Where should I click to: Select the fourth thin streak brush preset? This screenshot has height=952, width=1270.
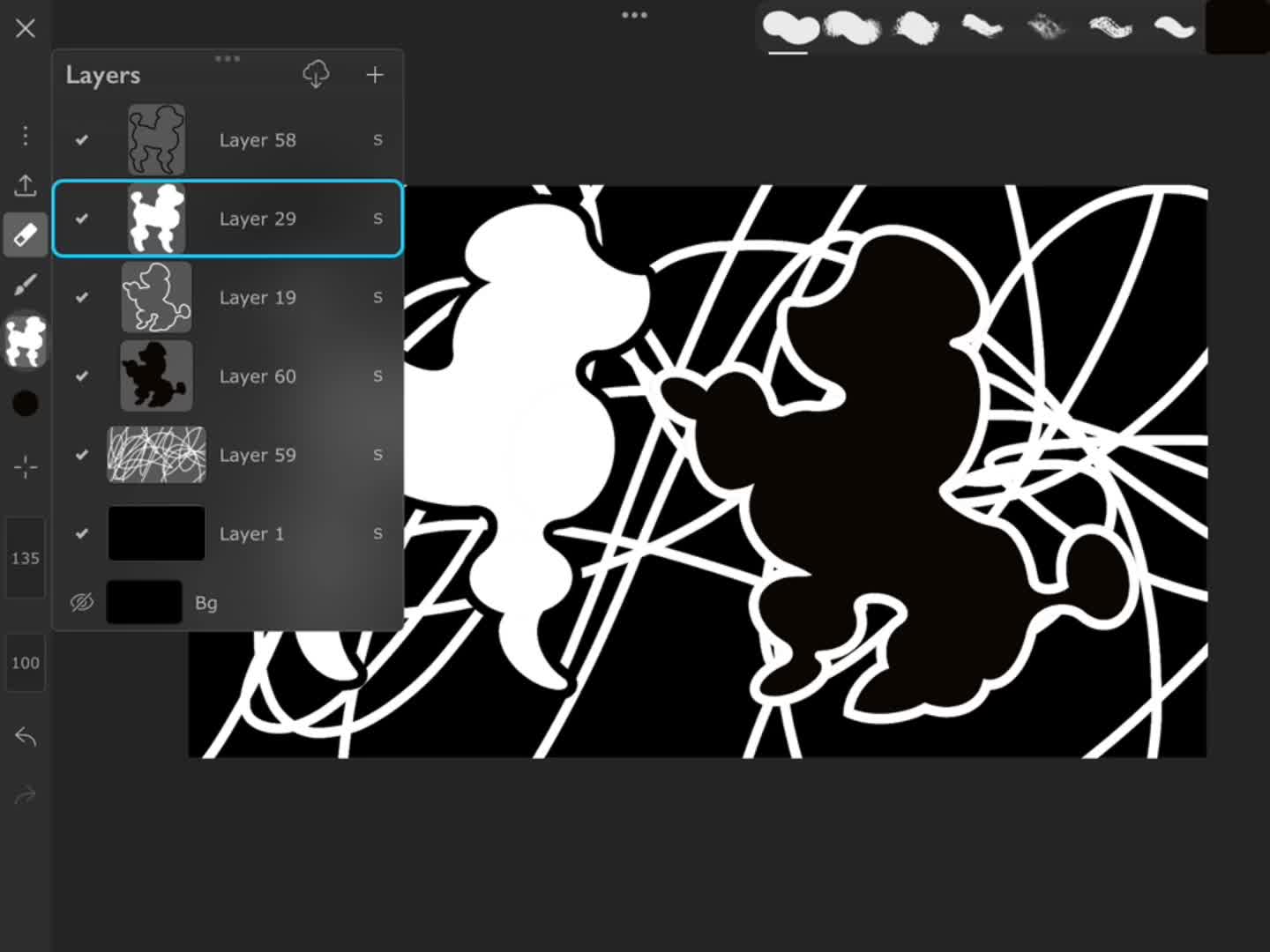click(x=982, y=27)
